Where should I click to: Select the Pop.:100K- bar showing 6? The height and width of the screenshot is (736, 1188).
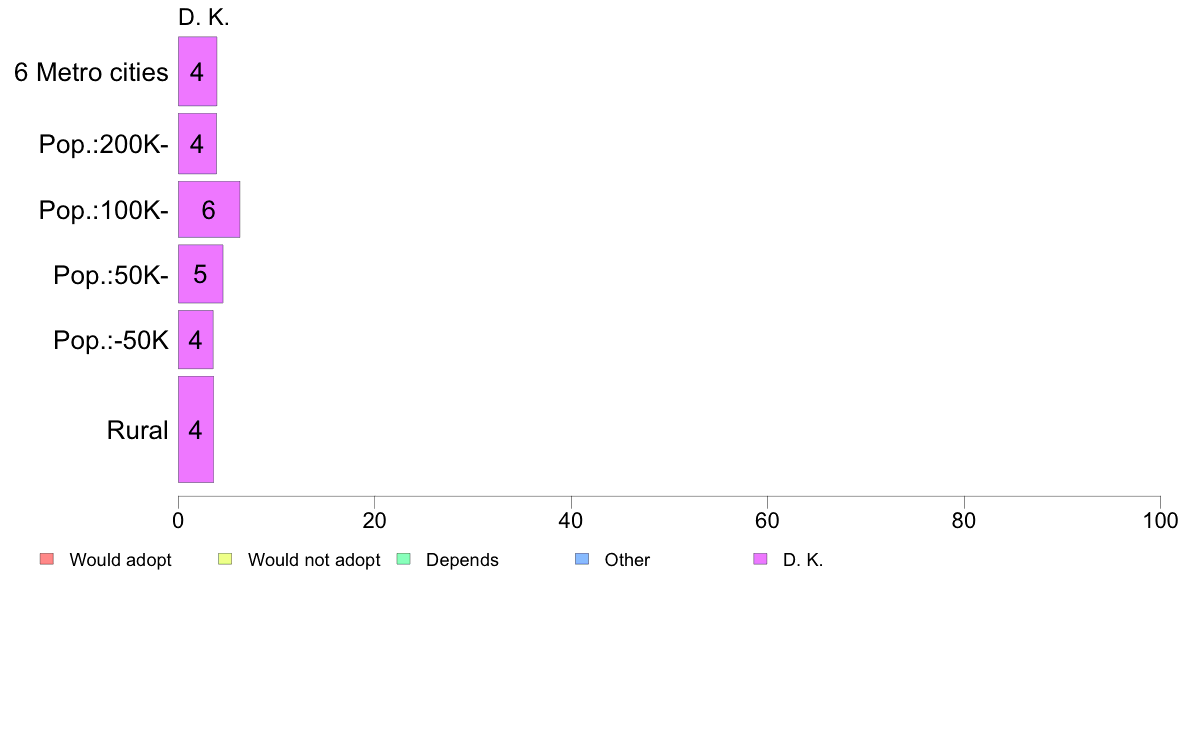point(209,209)
